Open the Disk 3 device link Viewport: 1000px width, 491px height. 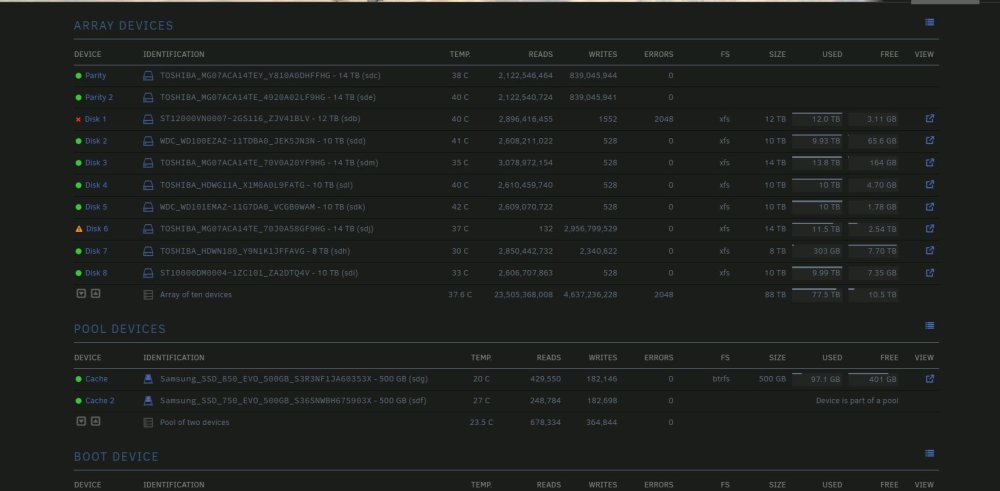click(96, 163)
